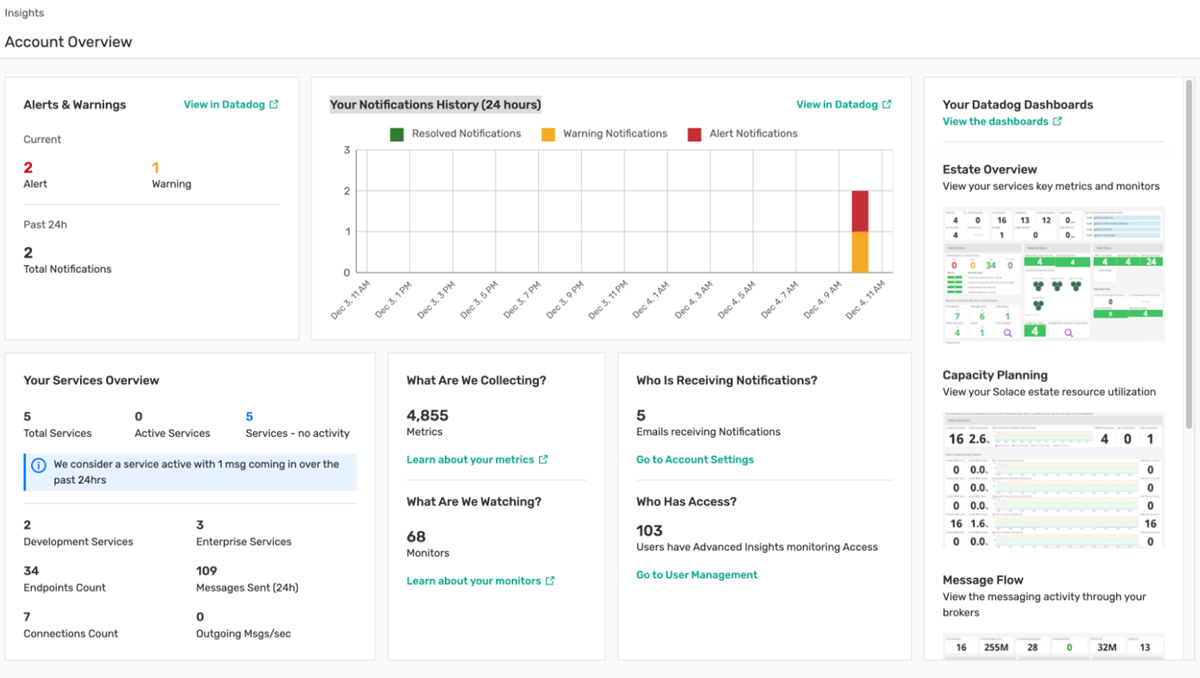The width and height of the screenshot is (1200, 678).
Task: Toggle Alert Notifications legend swatch
Action: tap(694, 134)
